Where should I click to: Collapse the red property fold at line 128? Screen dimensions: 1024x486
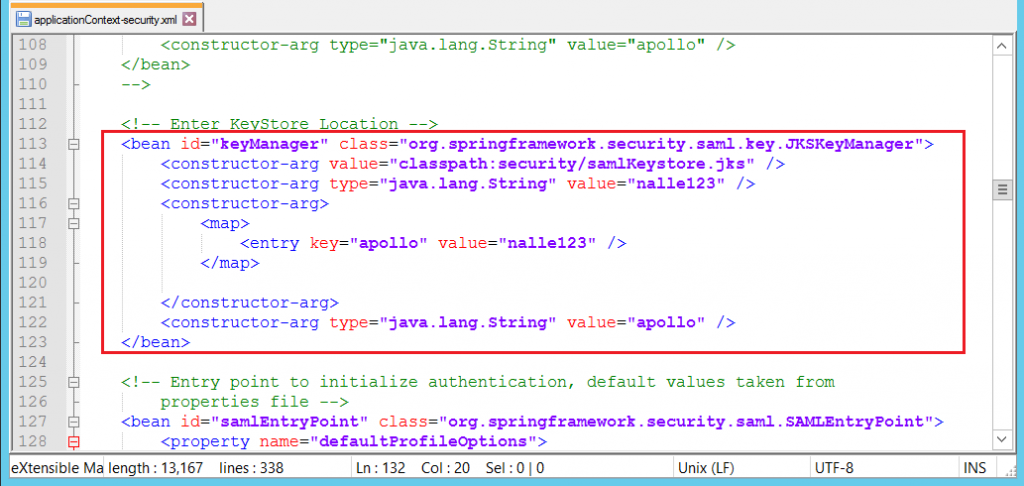click(x=74, y=442)
